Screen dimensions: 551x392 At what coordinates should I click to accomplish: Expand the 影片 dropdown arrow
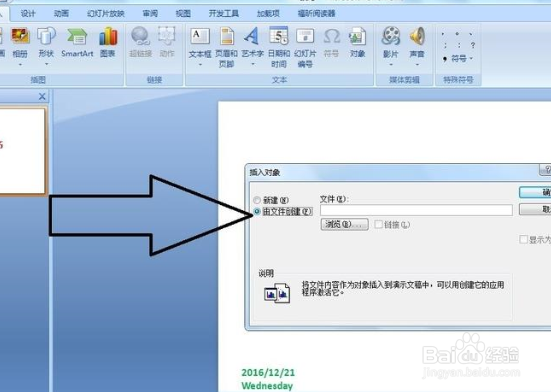(x=391, y=65)
